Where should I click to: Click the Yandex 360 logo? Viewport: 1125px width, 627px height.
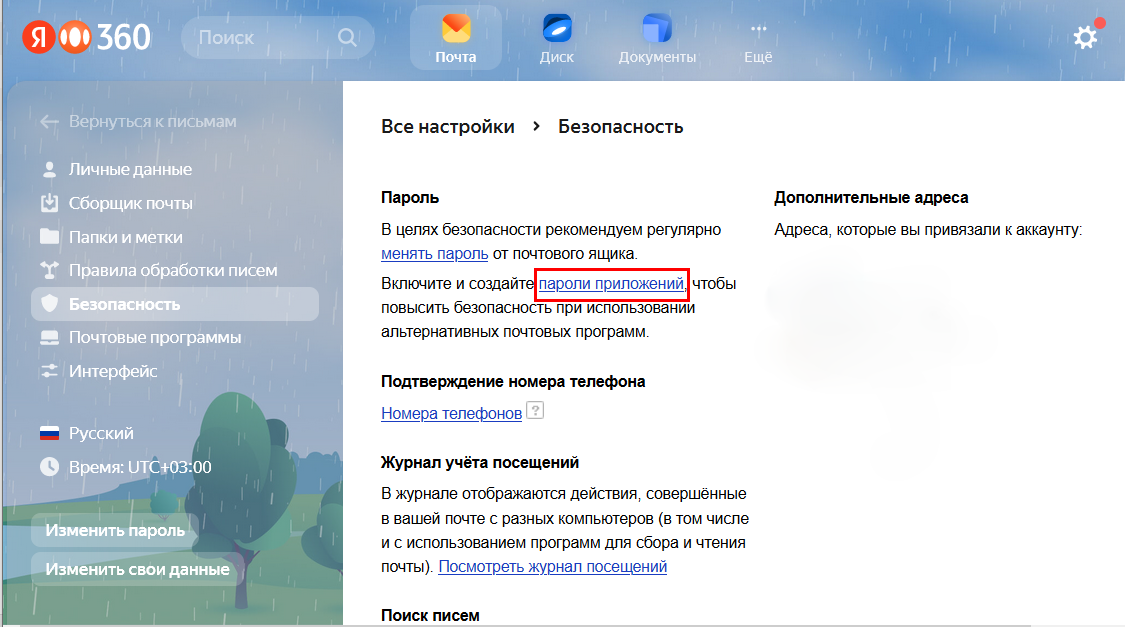[87, 38]
